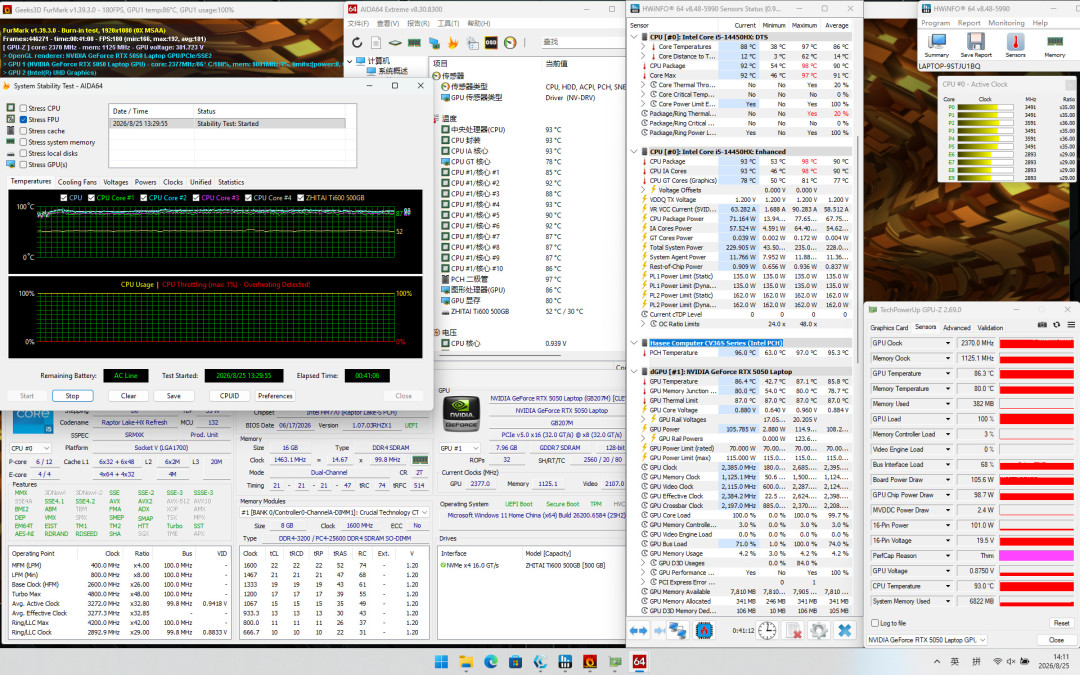Image resolution: width=1080 pixels, height=675 pixels.
Task: Enable Stress local disks checkbox
Action: pyautogui.click(x=23, y=153)
